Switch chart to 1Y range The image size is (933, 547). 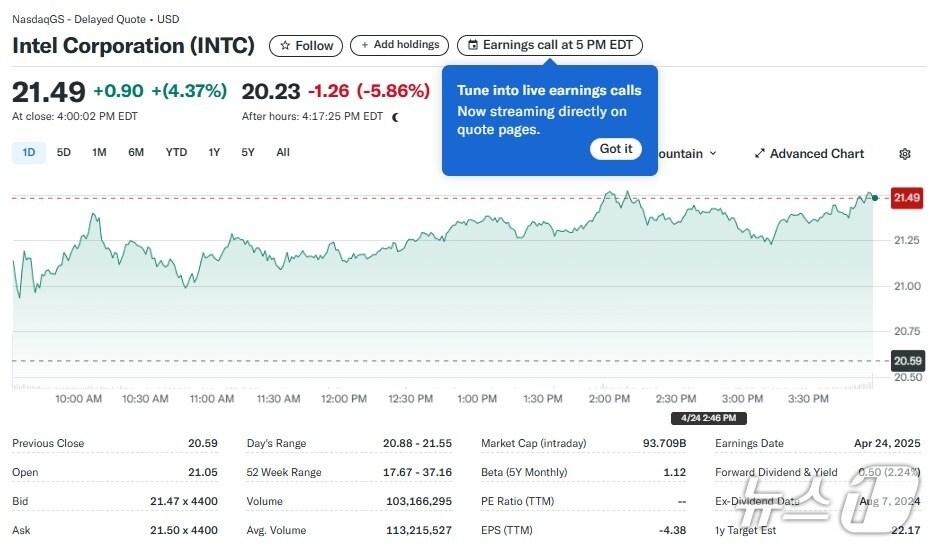(x=214, y=152)
